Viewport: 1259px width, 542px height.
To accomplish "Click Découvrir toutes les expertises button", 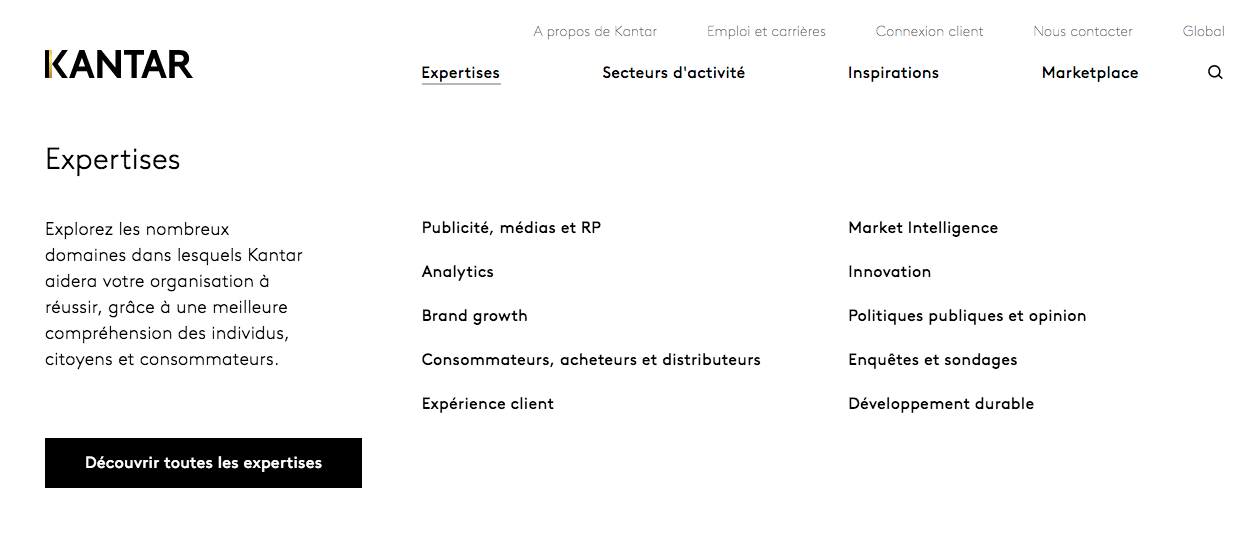I will coord(203,463).
